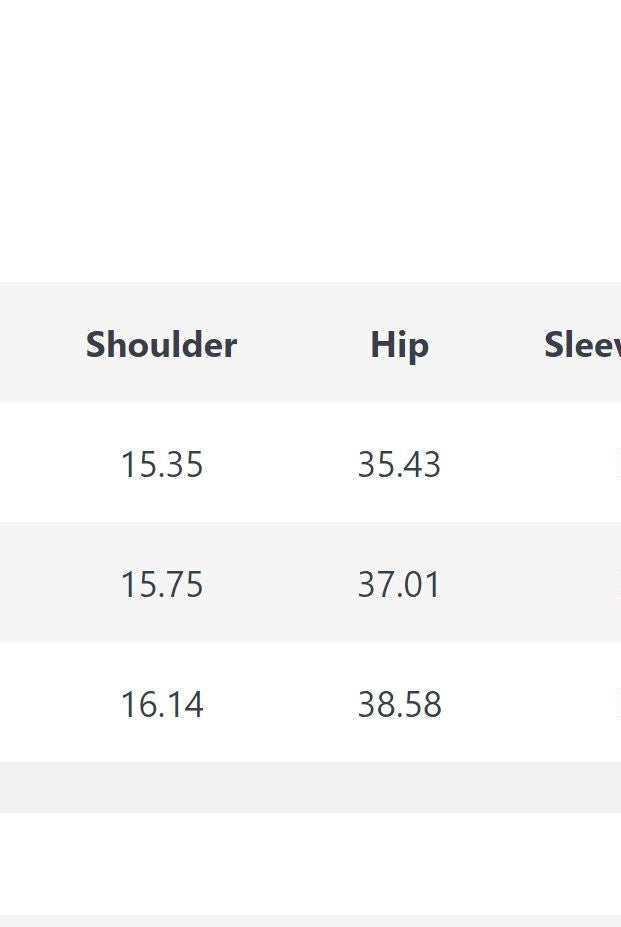Click the blank white area above the table
This screenshot has height=927, width=621.
pos(310,140)
